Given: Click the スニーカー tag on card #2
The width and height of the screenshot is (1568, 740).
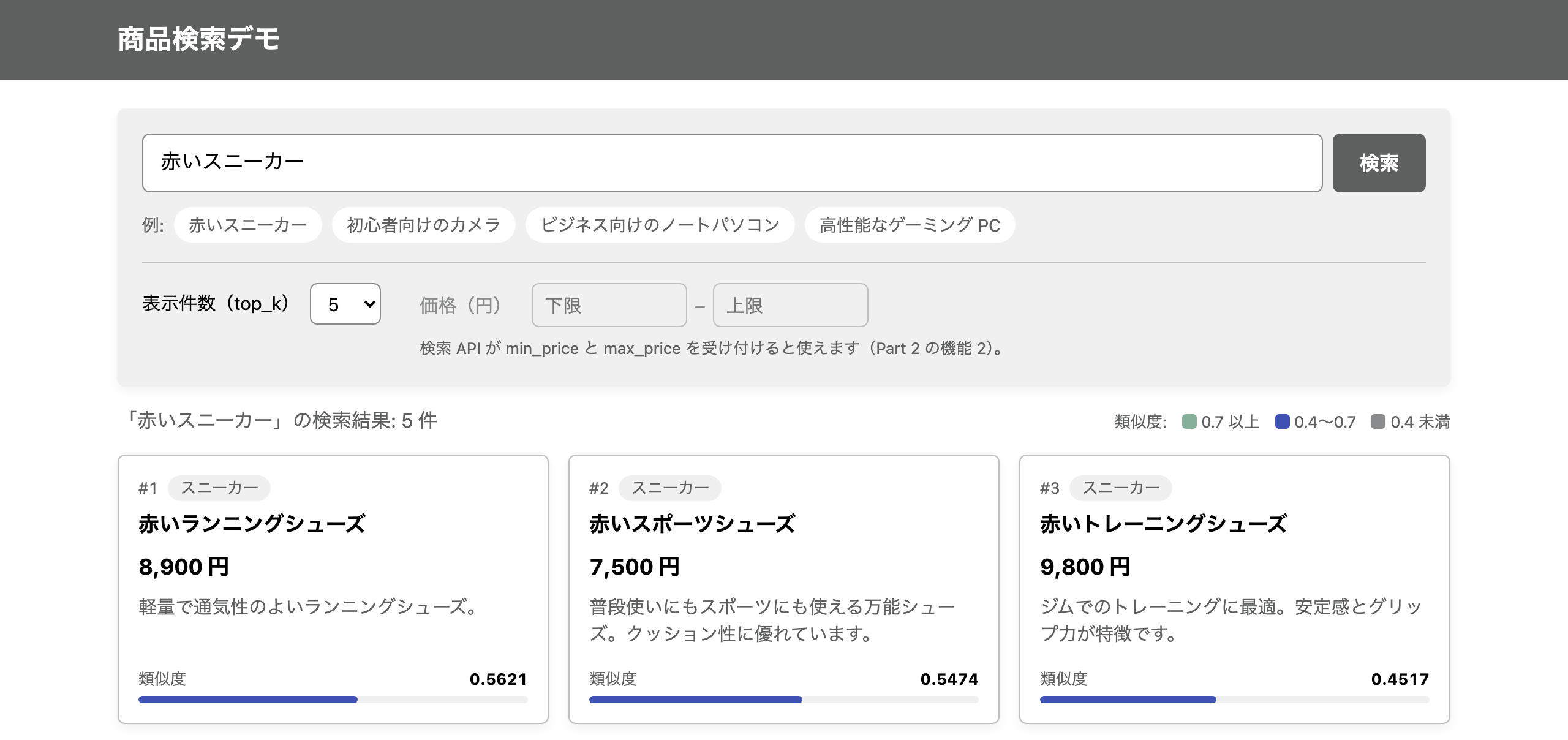Looking at the screenshot, I should click(x=670, y=488).
